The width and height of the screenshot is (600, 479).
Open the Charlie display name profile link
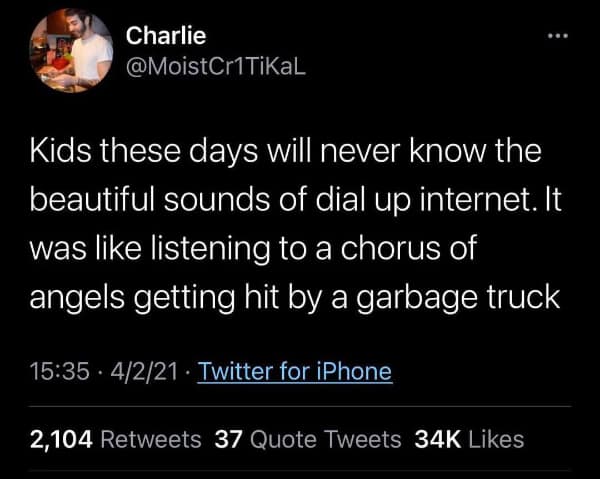pos(166,35)
